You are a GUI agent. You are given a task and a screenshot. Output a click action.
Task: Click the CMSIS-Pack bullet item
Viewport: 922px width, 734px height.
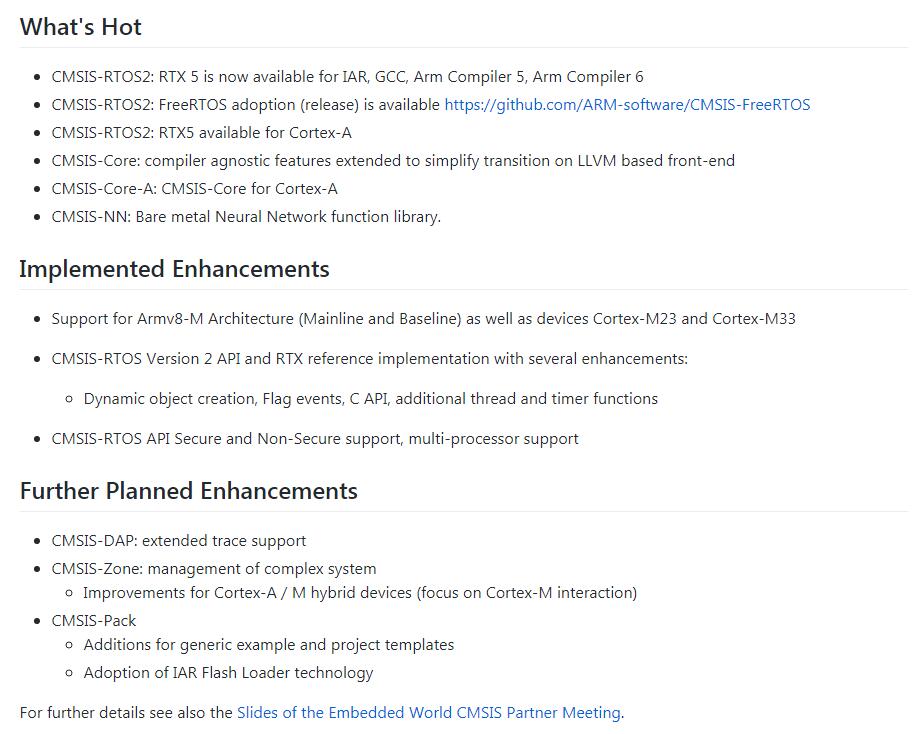click(x=93, y=621)
